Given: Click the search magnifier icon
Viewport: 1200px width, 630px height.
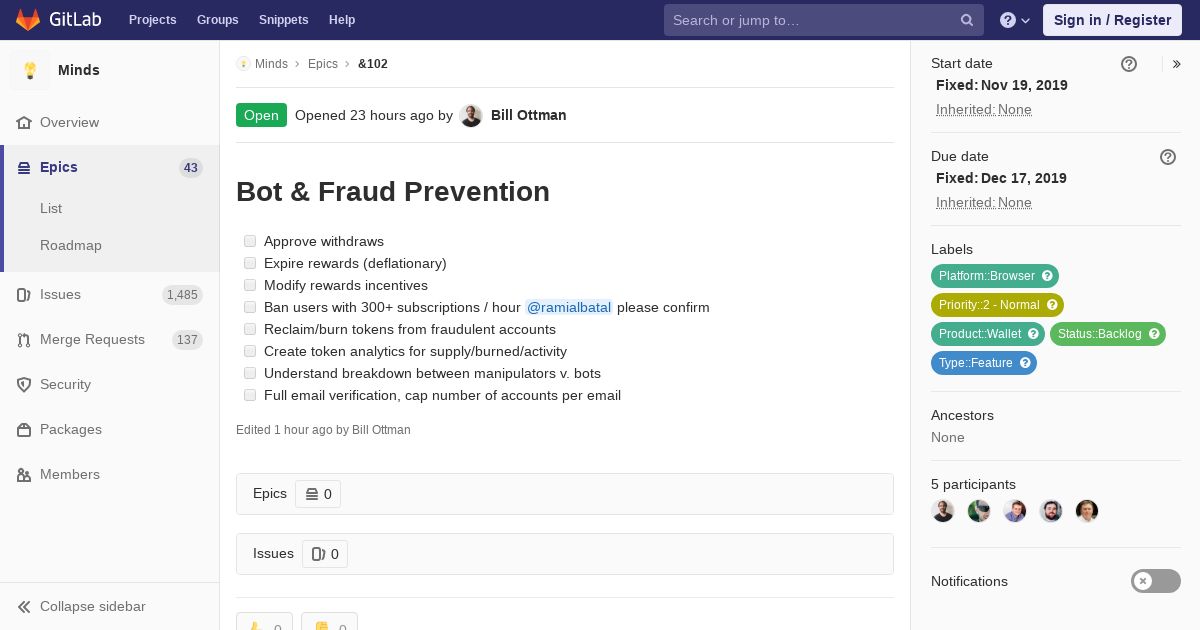Looking at the screenshot, I should pyautogui.click(x=967, y=20).
